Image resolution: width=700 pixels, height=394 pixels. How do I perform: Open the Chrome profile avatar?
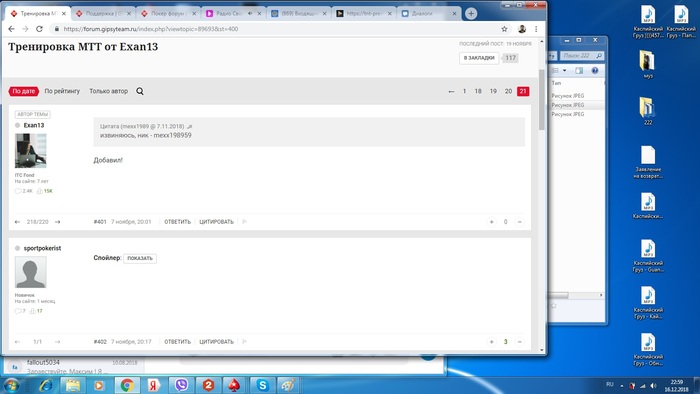(x=522, y=29)
